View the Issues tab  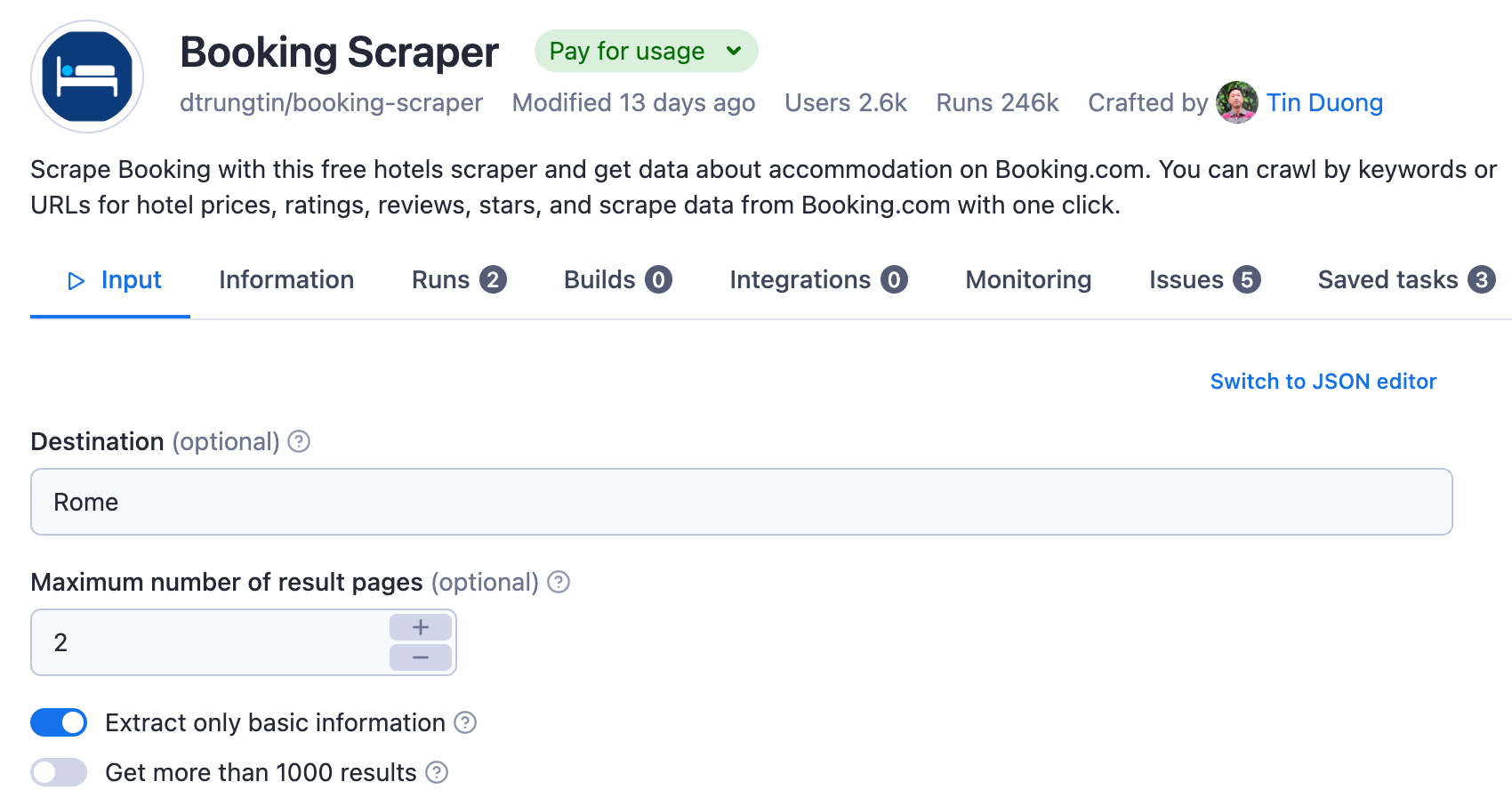[x=1205, y=279]
